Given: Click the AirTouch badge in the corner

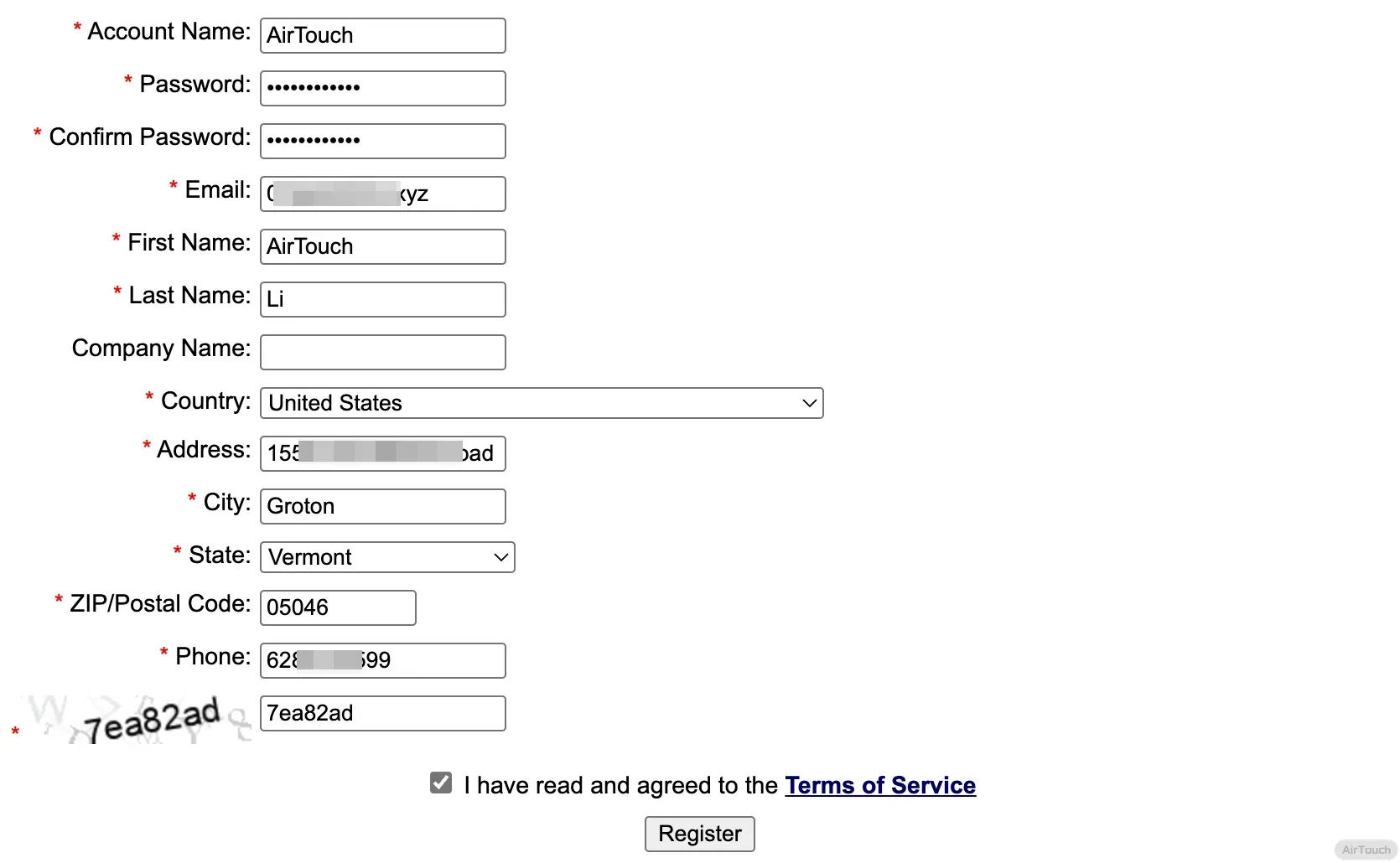Looking at the screenshot, I should pos(1366,850).
